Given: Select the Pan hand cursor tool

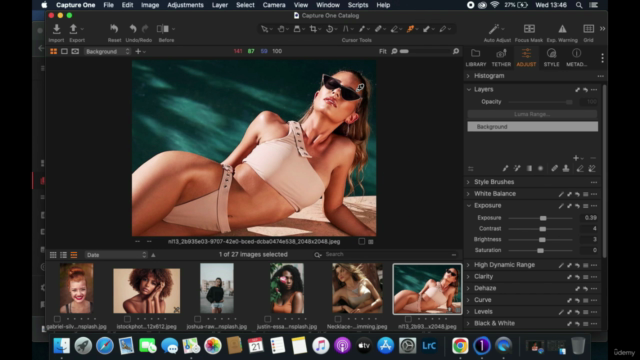Looking at the screenshot, I should click(281, 29).
